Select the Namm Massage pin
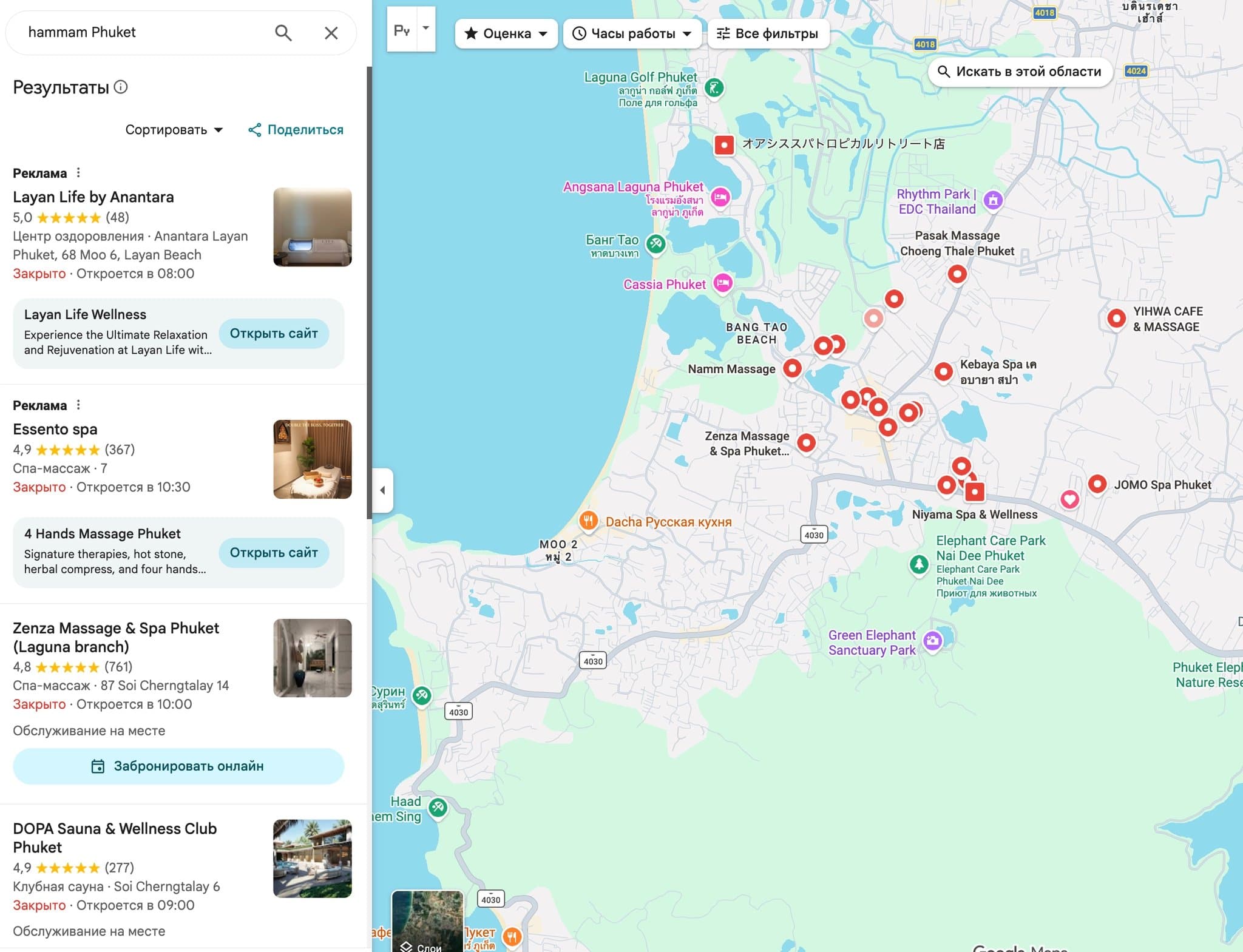 (792, 368)
